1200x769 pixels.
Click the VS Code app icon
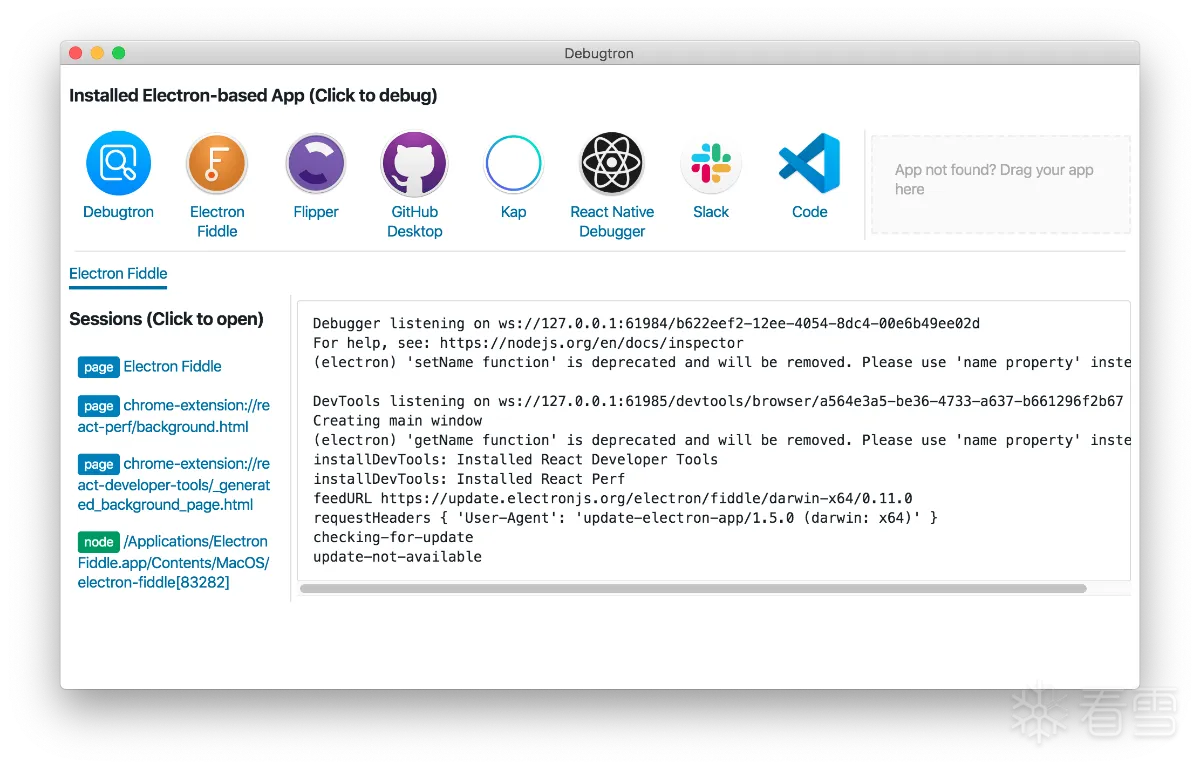click(809, 163)
